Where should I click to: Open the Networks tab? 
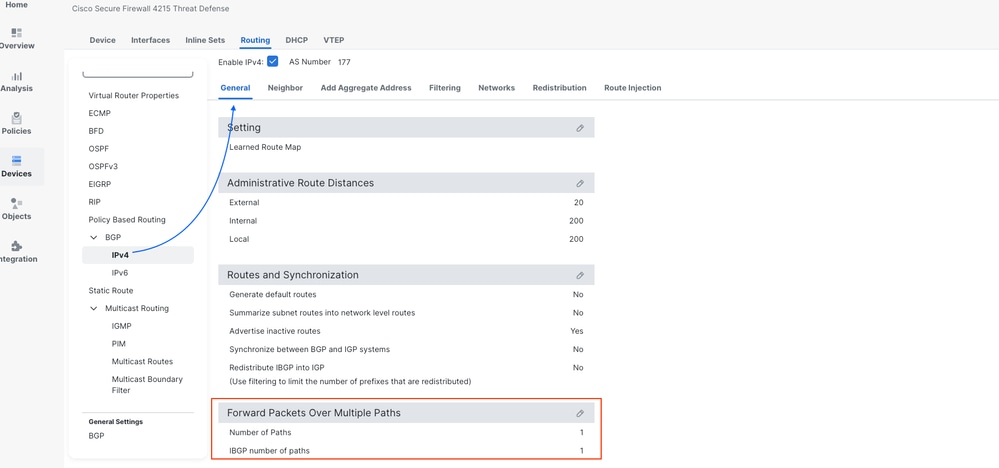tap(496, 88)
